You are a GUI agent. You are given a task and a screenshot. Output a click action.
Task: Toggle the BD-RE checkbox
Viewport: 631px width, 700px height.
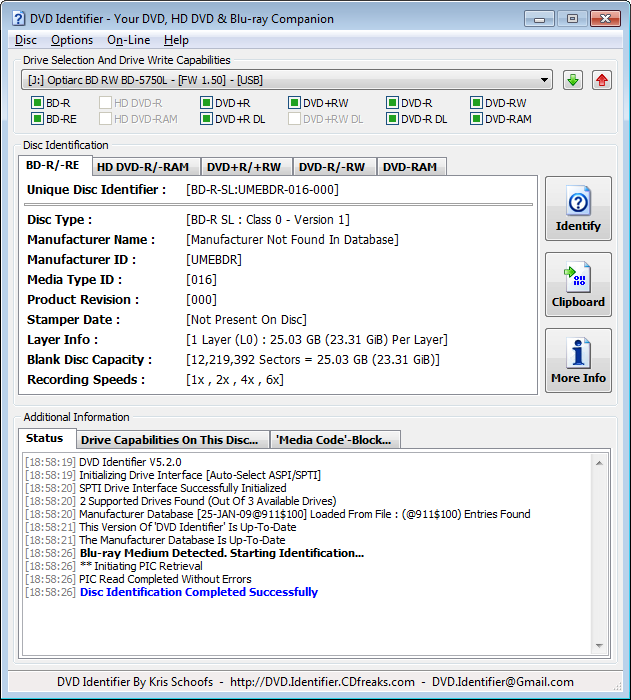(x=37, y=119)
